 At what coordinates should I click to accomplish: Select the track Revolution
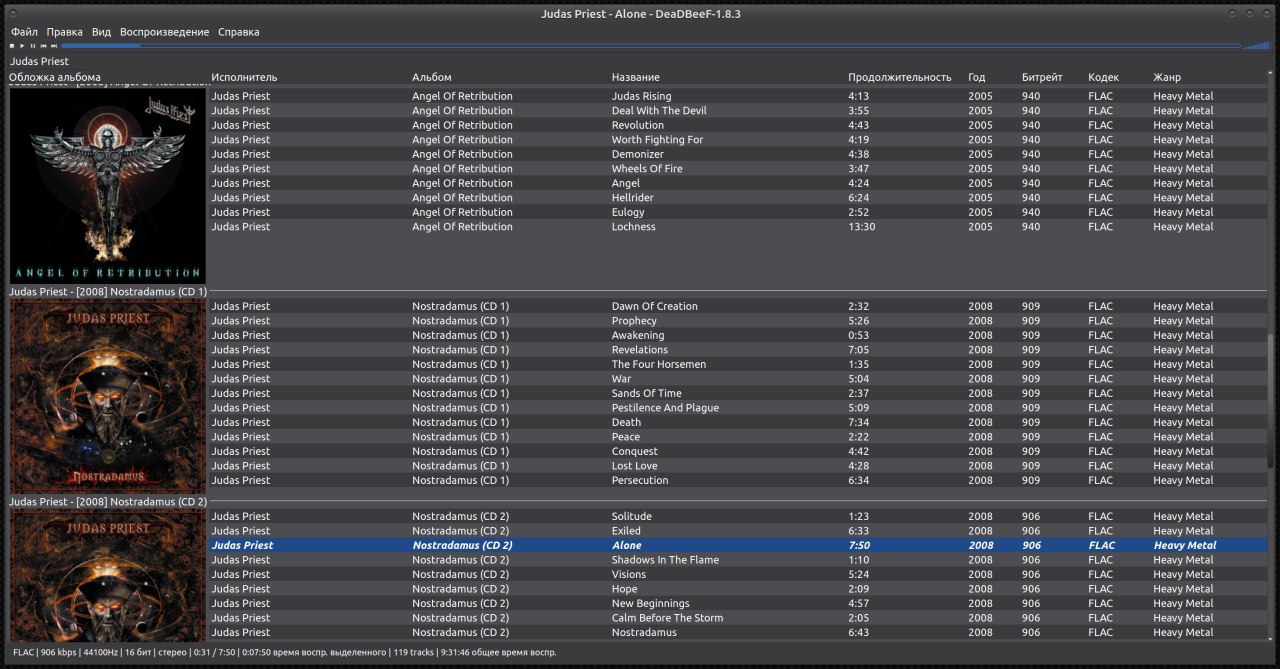738,125
